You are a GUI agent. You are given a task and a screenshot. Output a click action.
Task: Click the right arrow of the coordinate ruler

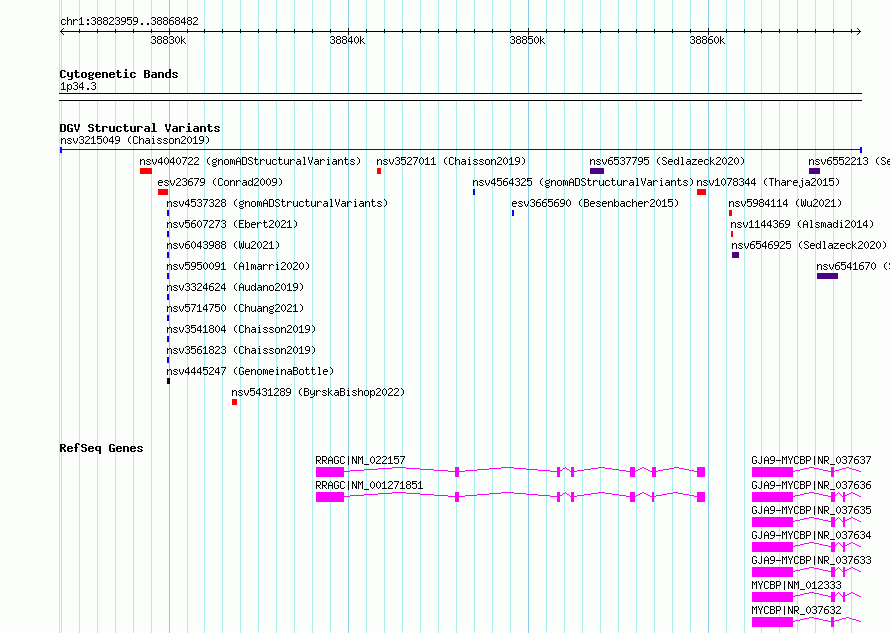[859, 31]
